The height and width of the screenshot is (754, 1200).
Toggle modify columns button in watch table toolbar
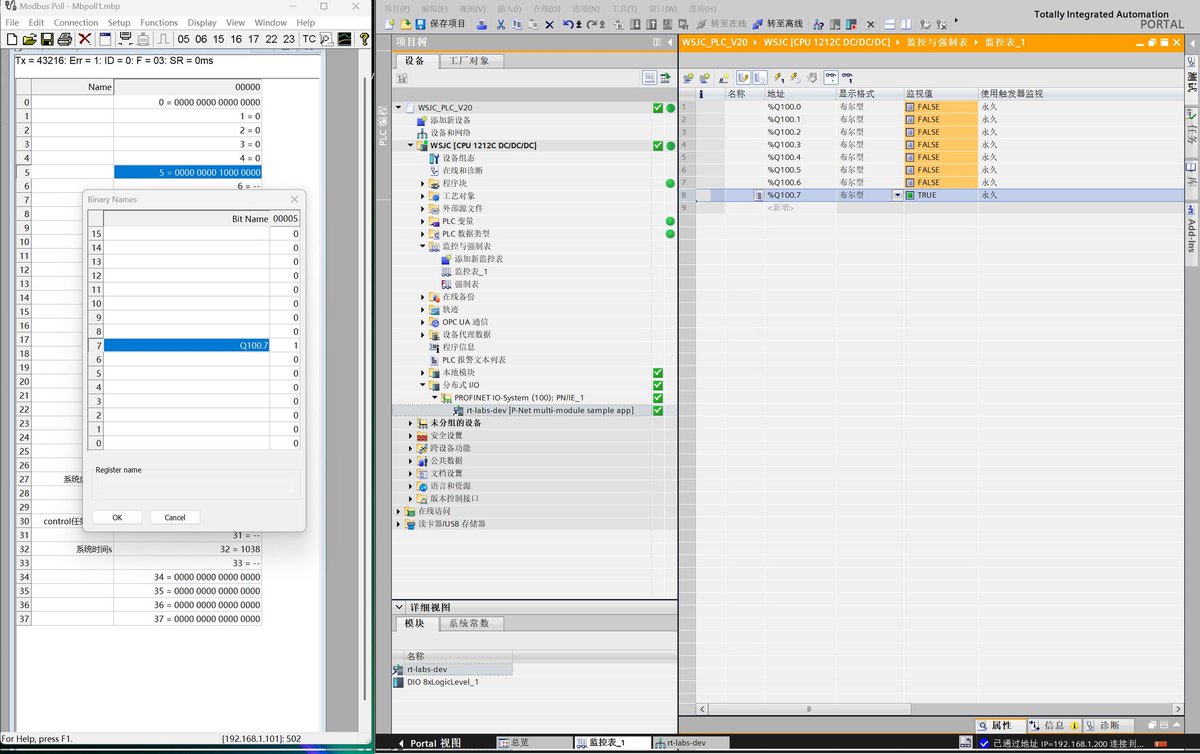743,77
